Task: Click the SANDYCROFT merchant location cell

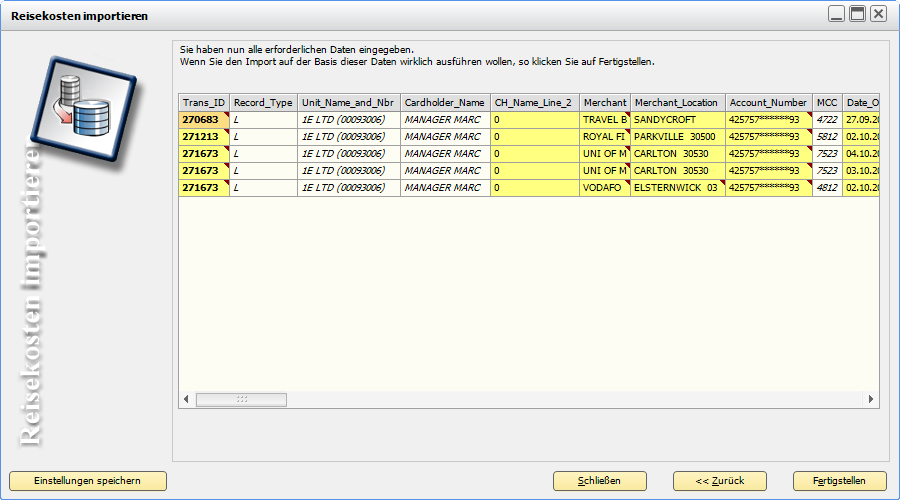Action: click(x=677, y=120)
